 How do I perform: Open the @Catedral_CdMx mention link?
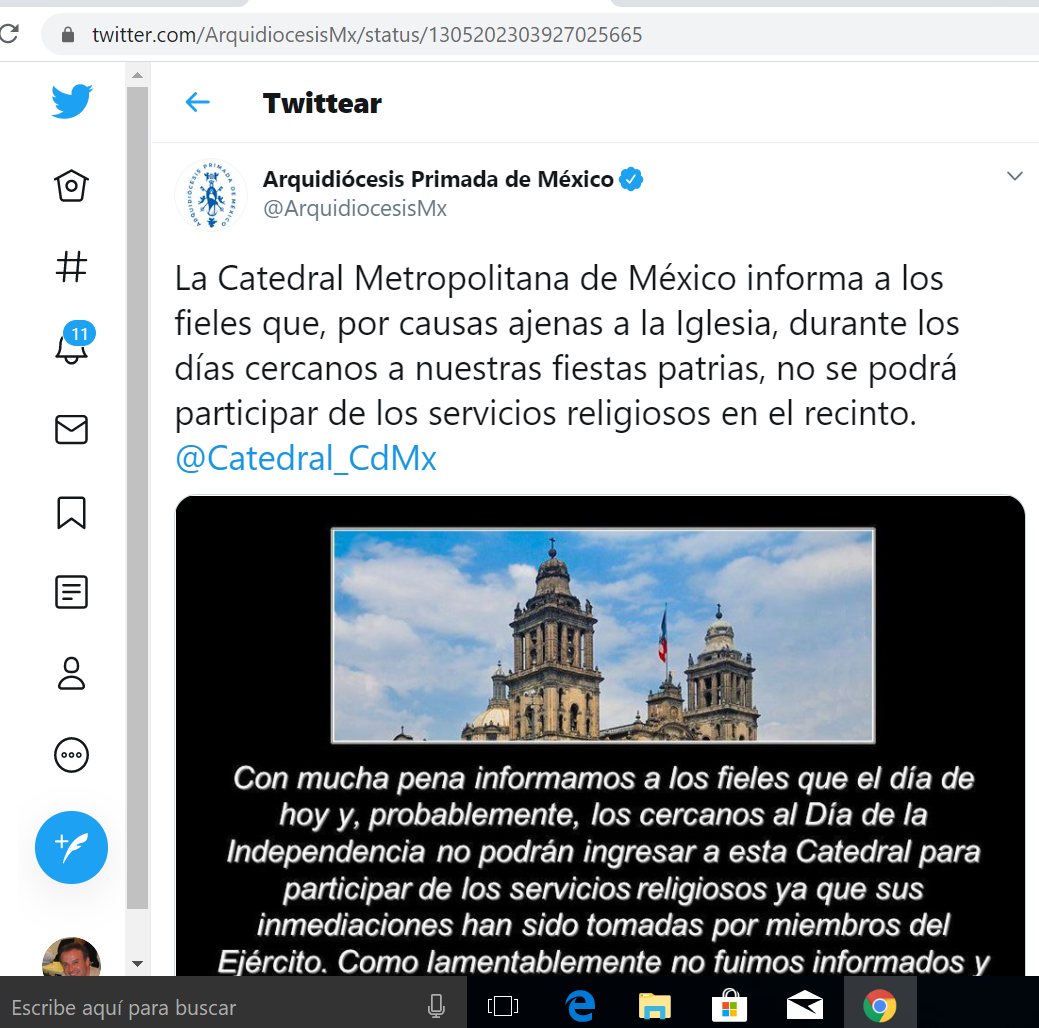click(306, 458)
